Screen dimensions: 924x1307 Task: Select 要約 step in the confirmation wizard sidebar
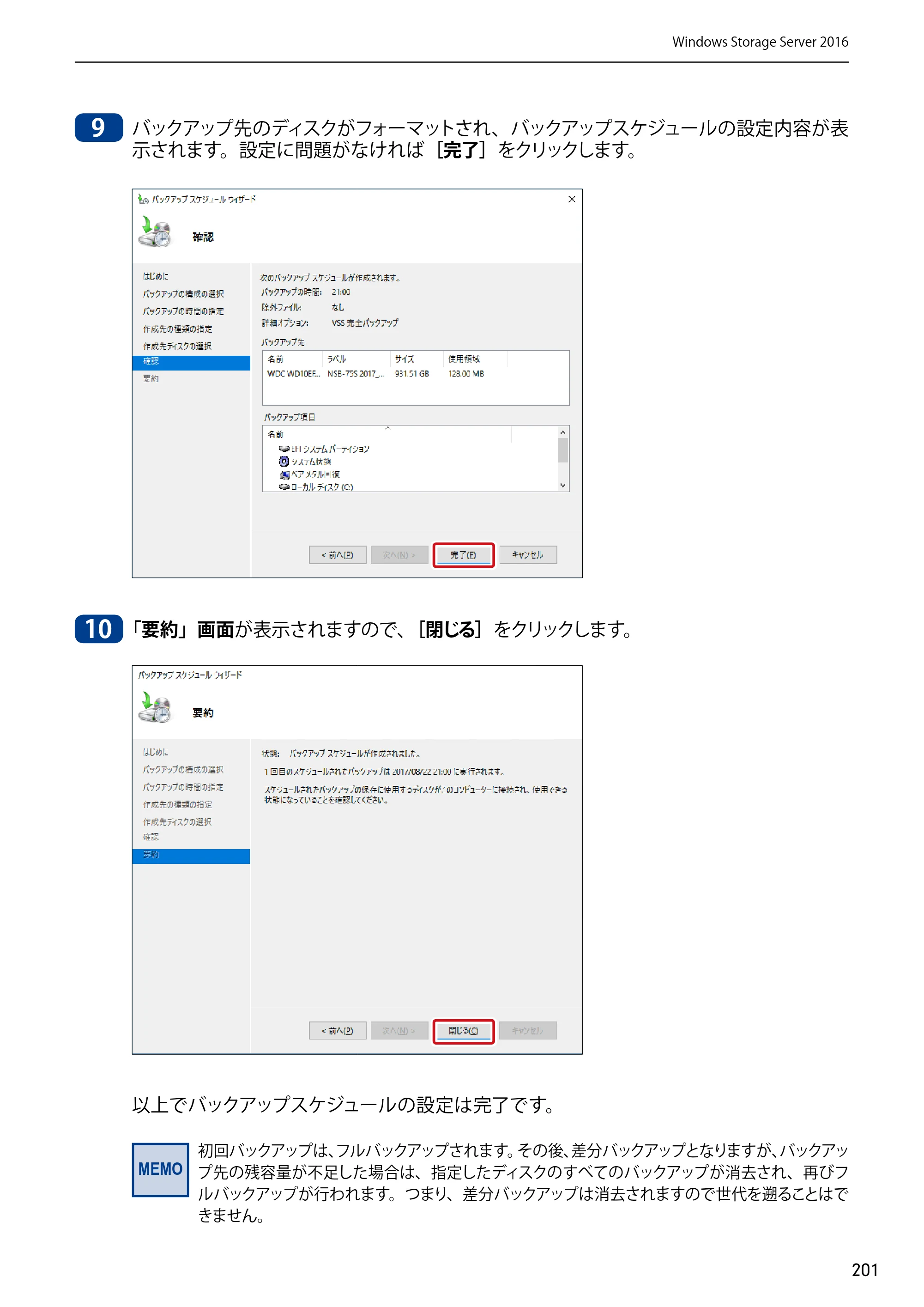click(x=151, y=378)
